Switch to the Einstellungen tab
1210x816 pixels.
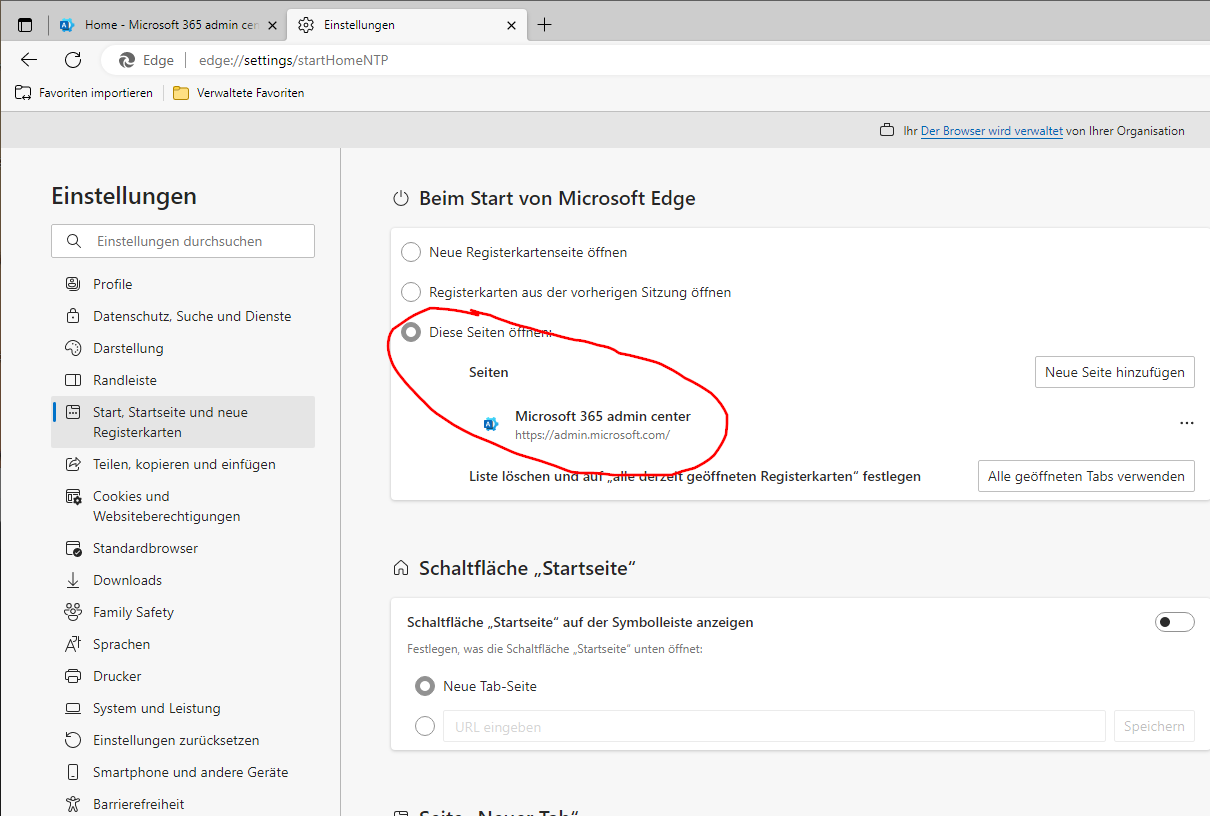pos(407,25)
